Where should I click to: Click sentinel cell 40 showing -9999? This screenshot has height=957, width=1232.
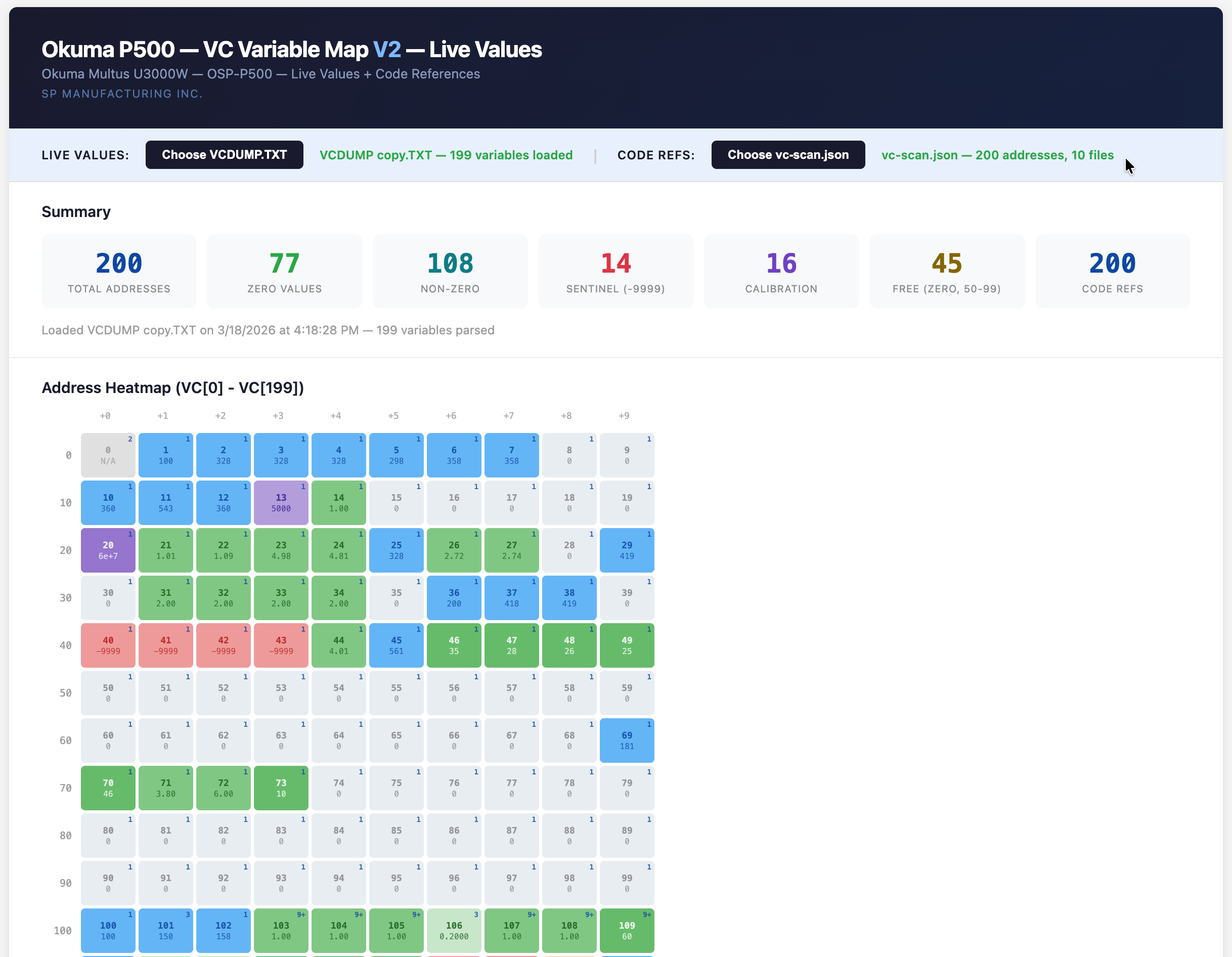tap(107, 645)
